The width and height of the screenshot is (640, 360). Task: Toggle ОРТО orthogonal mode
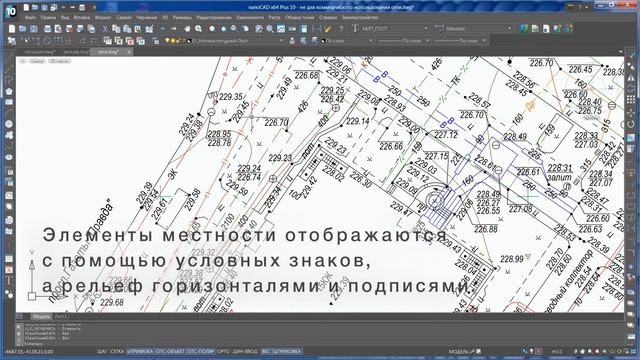(x=223, y=351)
